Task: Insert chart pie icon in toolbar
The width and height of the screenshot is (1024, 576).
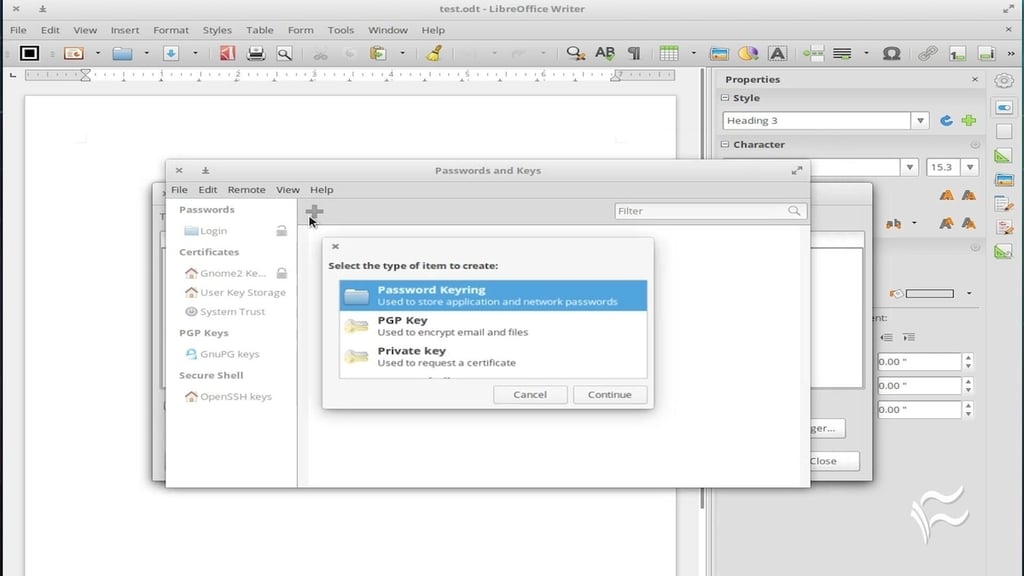Action: click(748, 54)
